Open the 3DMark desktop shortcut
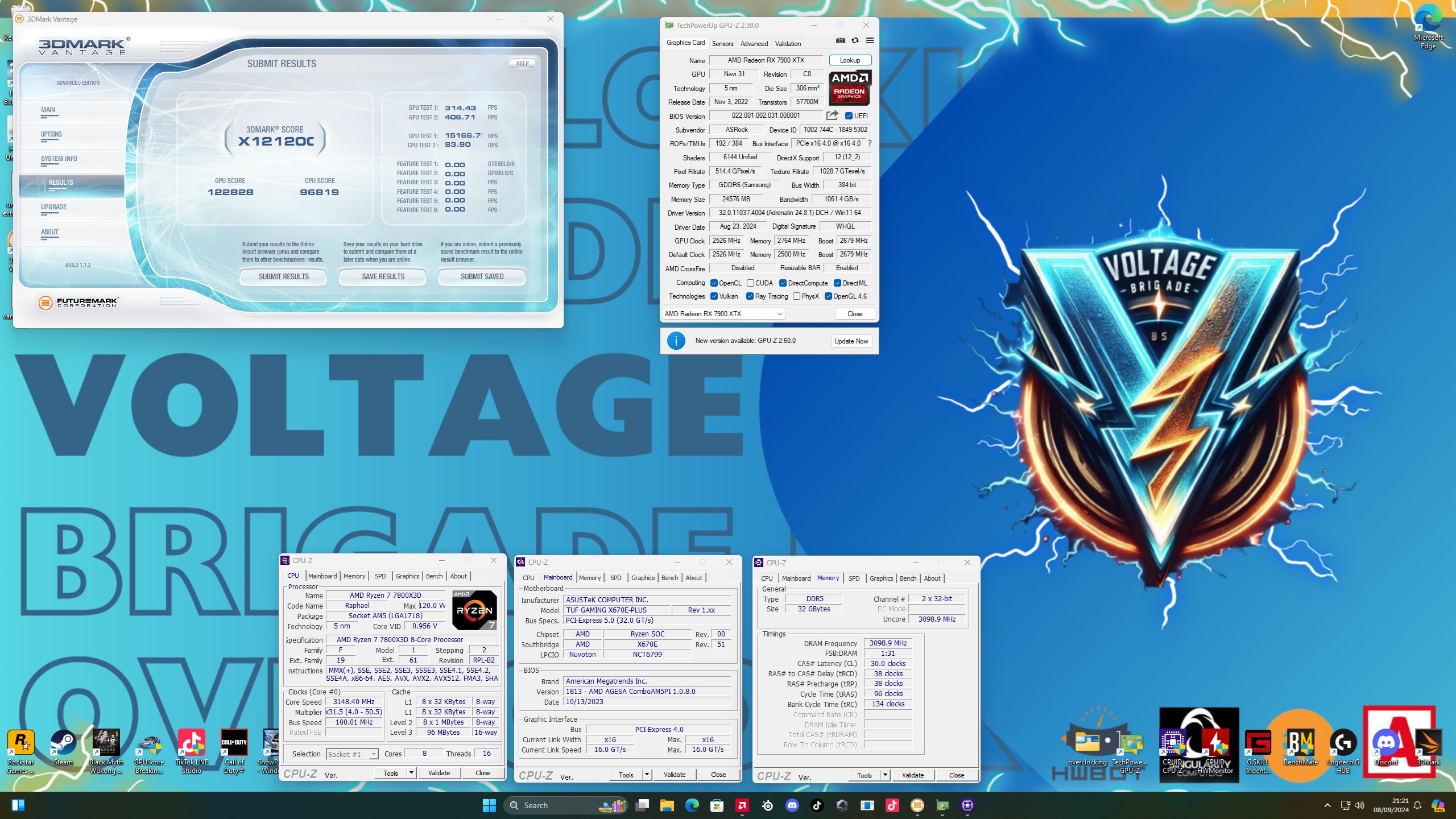The height and width of the screenshot is (819, 1456). pos(1428,746)
